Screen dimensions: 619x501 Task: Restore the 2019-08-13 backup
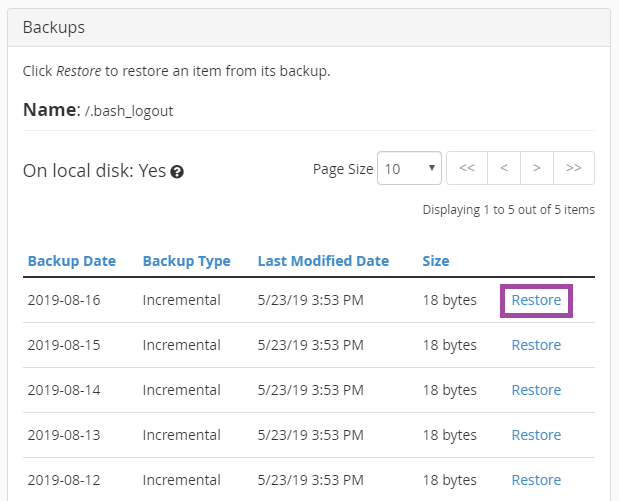point(536,435)
